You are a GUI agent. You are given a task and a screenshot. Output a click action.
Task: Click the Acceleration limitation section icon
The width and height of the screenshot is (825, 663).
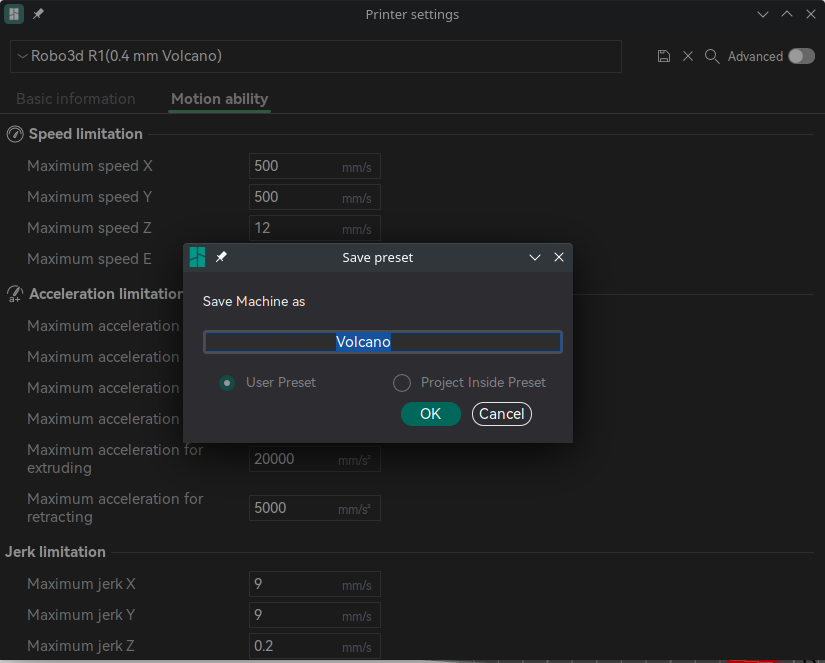(x=14, y=293)
